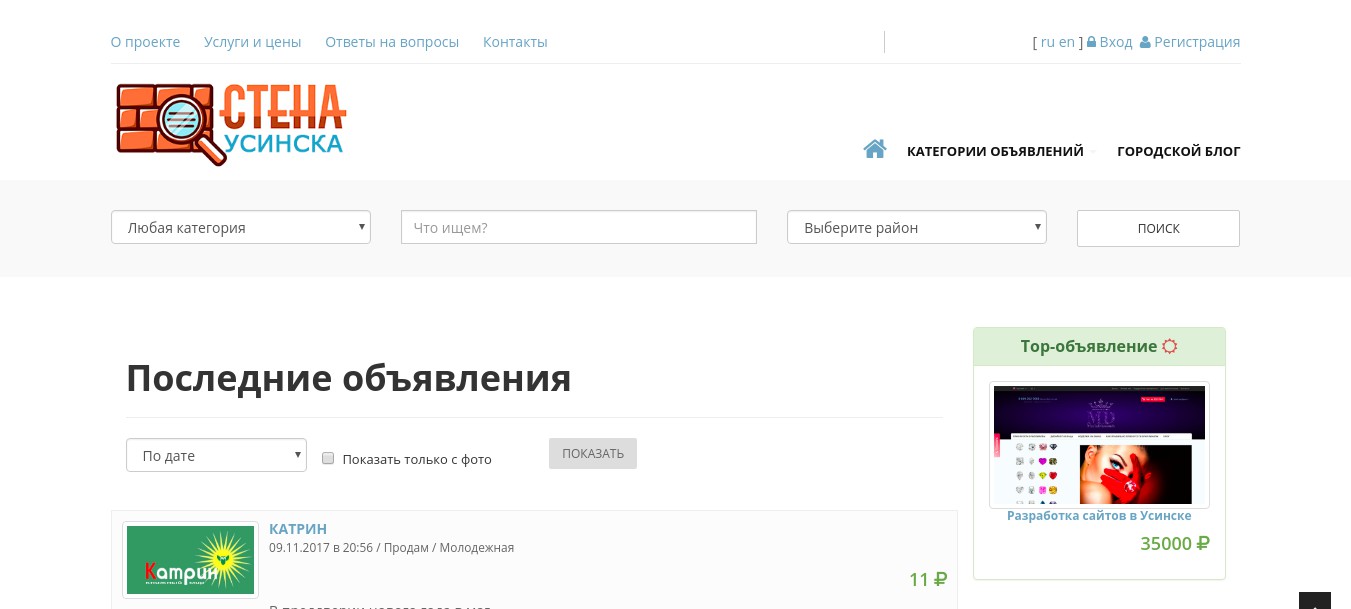Screen dimensions: 1351x609
Task: Open the 'Любая категория' dropdown
Action: click(241, 227)
